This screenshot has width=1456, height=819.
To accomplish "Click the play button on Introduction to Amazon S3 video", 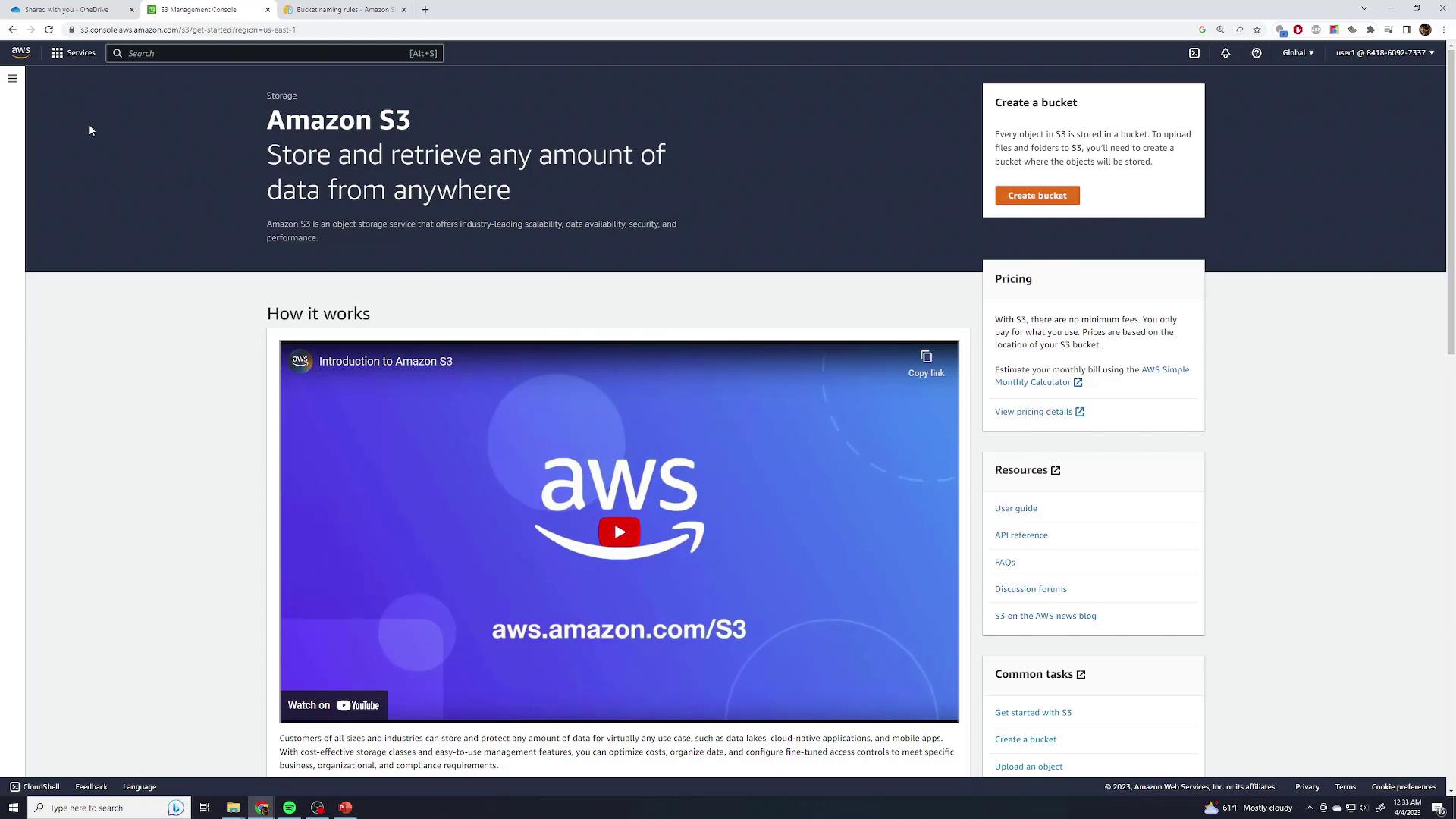I will [x=618, y=531].
